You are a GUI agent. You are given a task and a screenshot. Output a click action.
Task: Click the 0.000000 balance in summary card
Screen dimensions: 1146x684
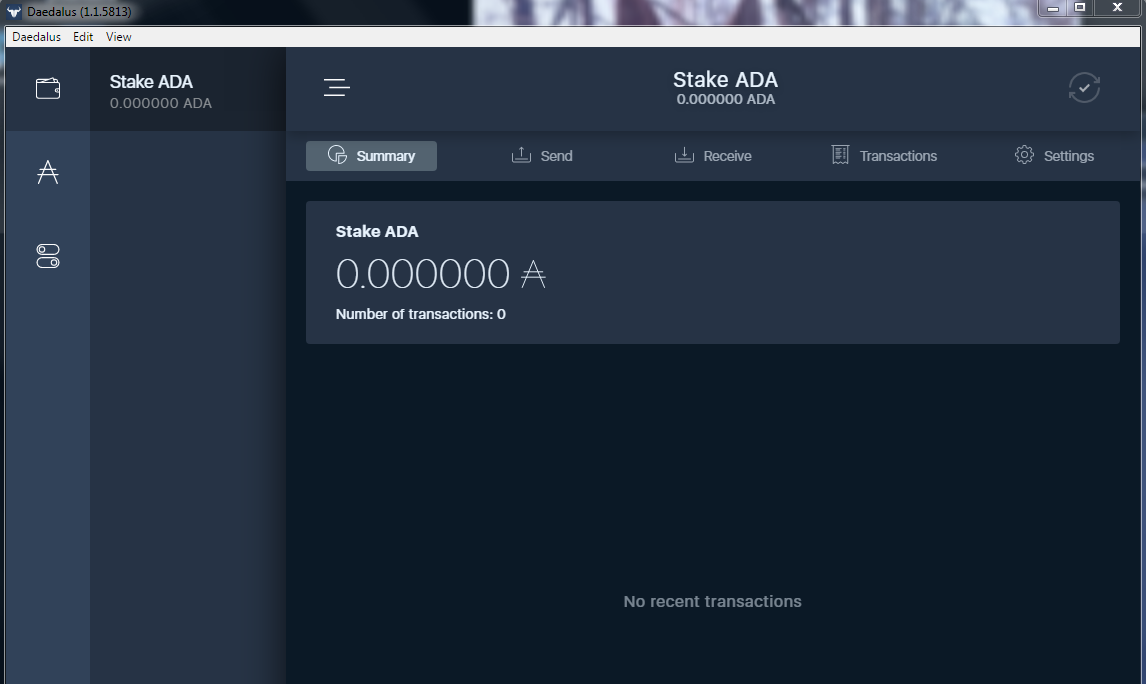click(x=441, y=274)
